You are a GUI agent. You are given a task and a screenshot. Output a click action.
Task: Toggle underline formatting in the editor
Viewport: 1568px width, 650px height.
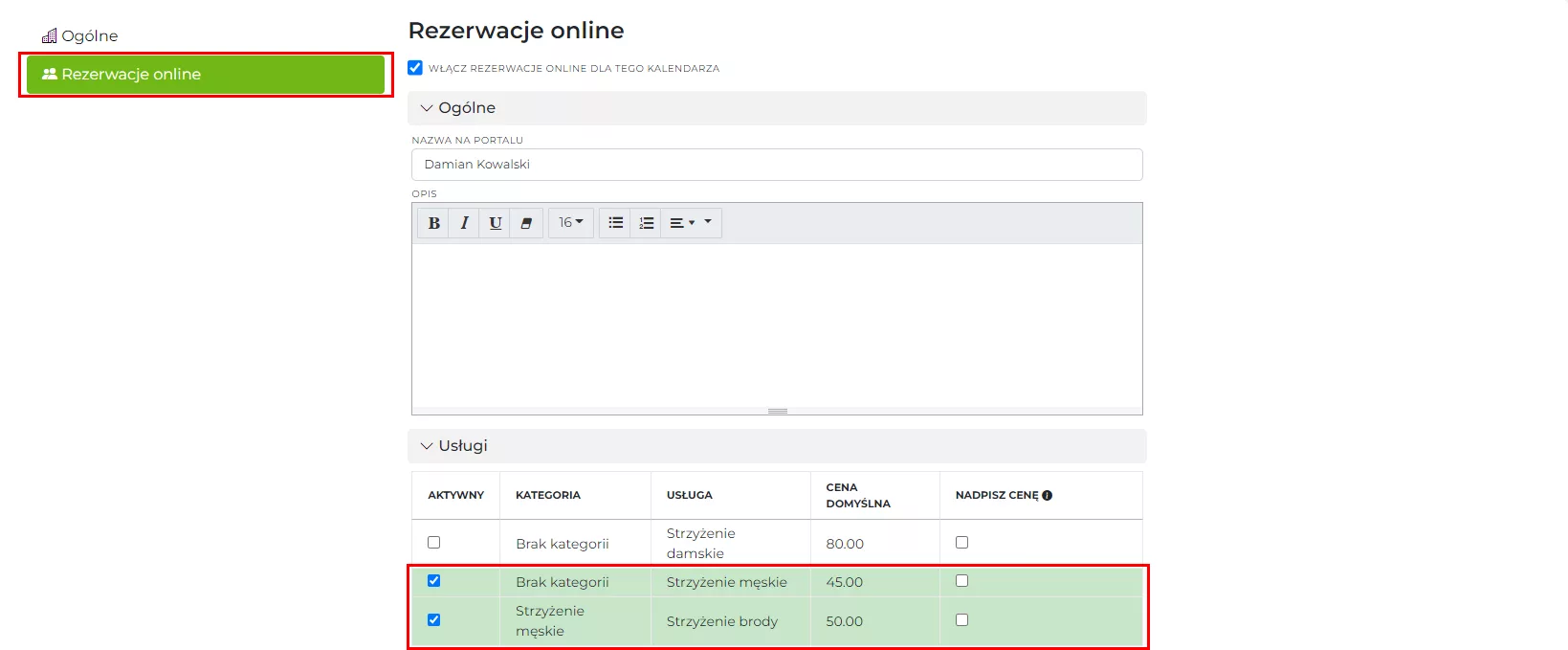(x=495, y=223)
